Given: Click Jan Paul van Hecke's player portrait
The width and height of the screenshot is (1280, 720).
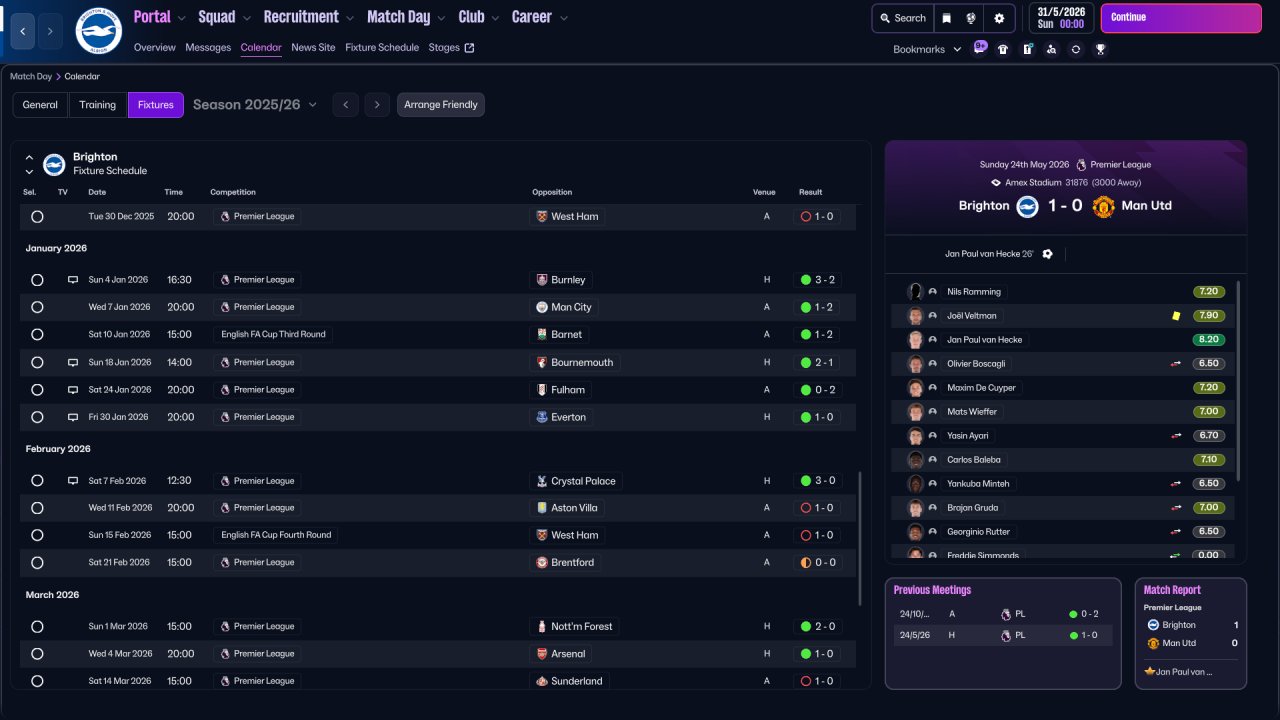Looking at the screenshot, I should tap(915, 340).
